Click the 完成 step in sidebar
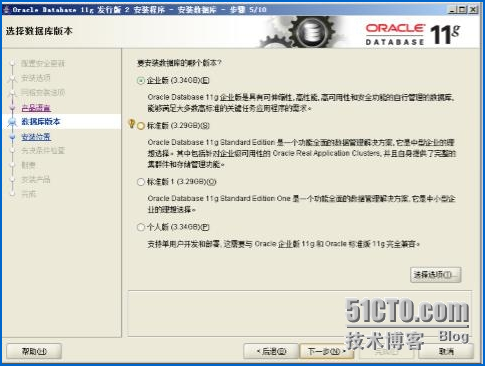Image resolution: width=485 pixels, height=366 pixels. tap(29, 194)
